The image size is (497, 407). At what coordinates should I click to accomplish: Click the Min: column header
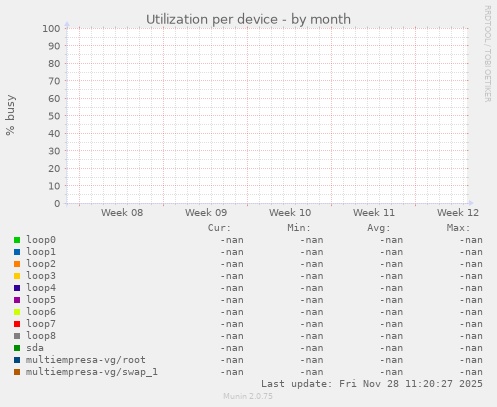pyautogui.click(x=299, y=228)
